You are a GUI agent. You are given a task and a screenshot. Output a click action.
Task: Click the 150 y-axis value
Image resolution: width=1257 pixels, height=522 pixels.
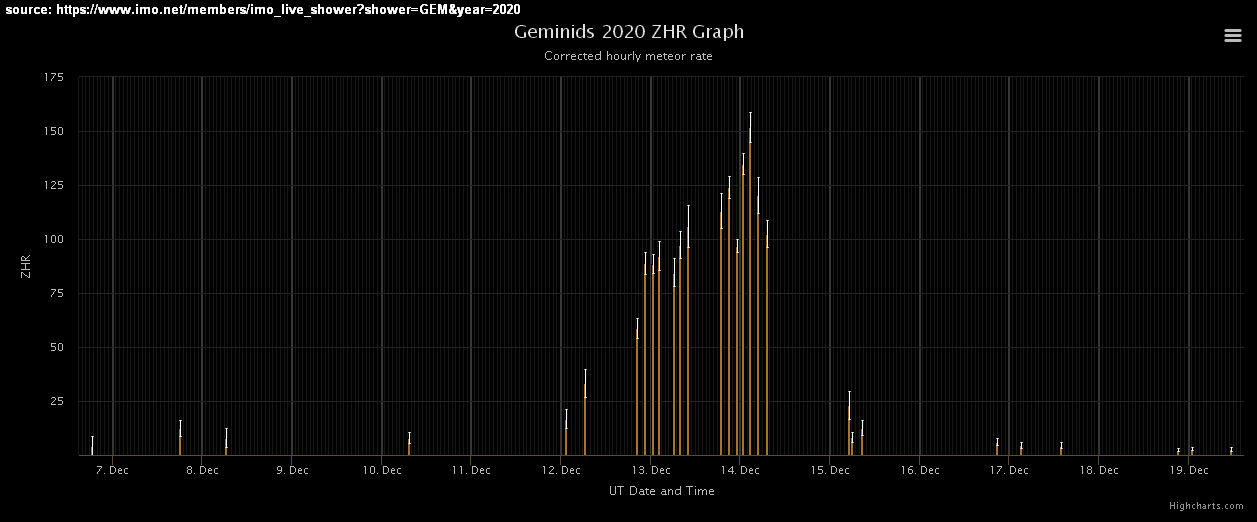[x=55, y=131]
